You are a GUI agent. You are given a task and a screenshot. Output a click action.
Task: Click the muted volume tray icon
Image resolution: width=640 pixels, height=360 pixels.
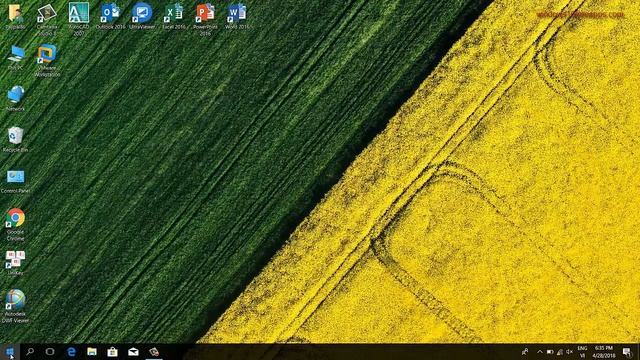[569, 352]
